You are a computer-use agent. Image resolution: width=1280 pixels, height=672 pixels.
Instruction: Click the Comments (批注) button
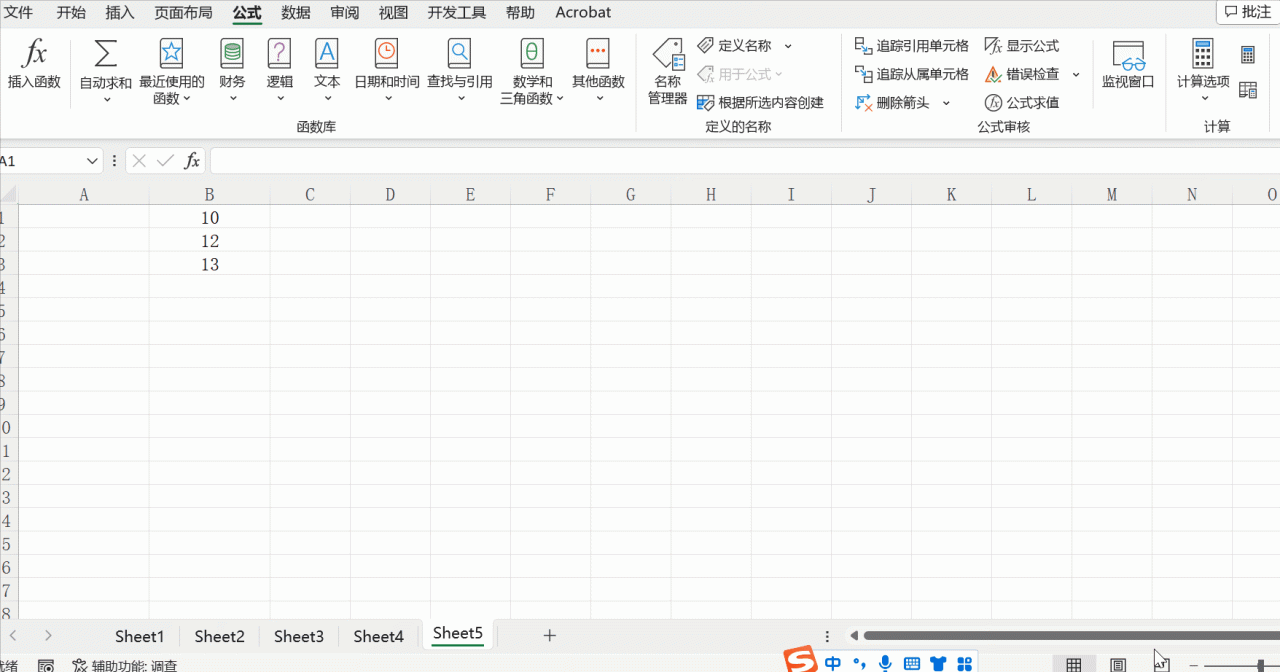[x=1247, y=12]
